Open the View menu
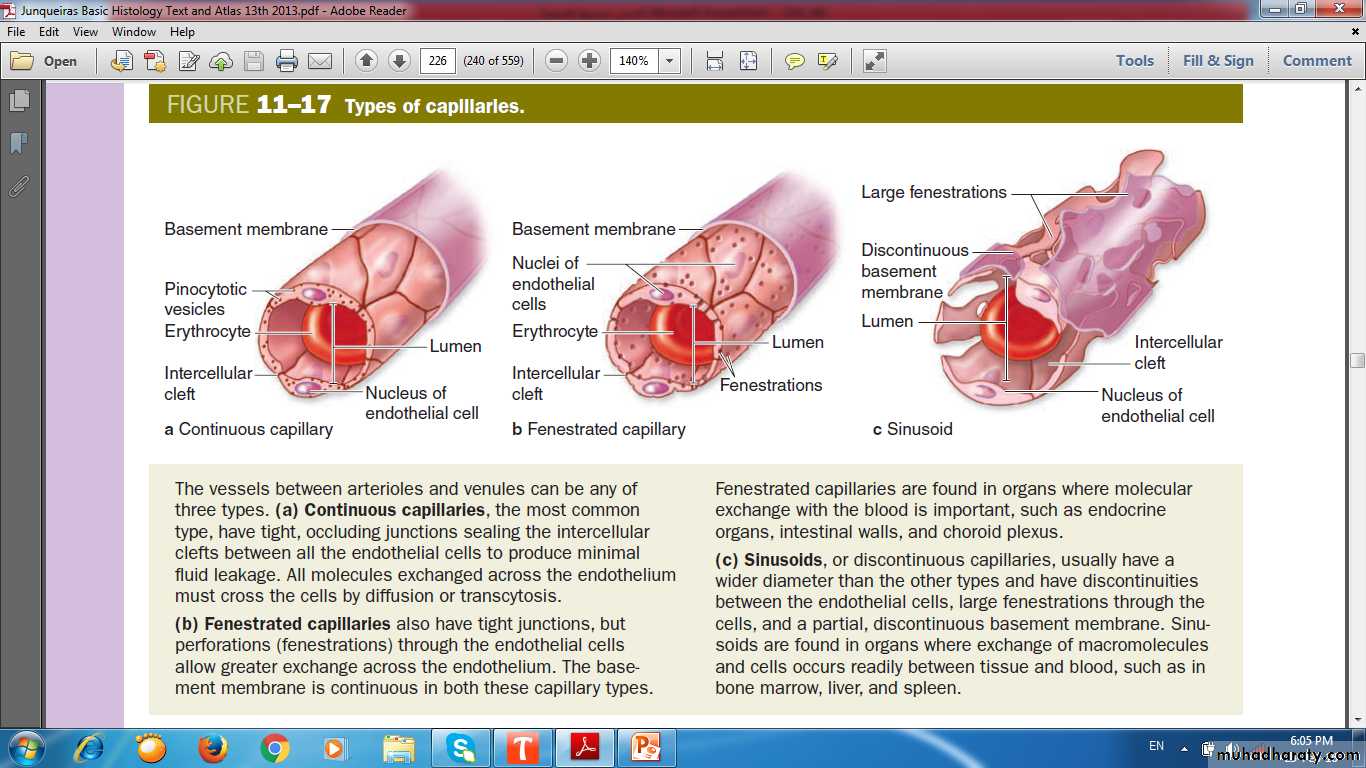The height and width of the screenshot is (768, 1366). click(85, 32)
